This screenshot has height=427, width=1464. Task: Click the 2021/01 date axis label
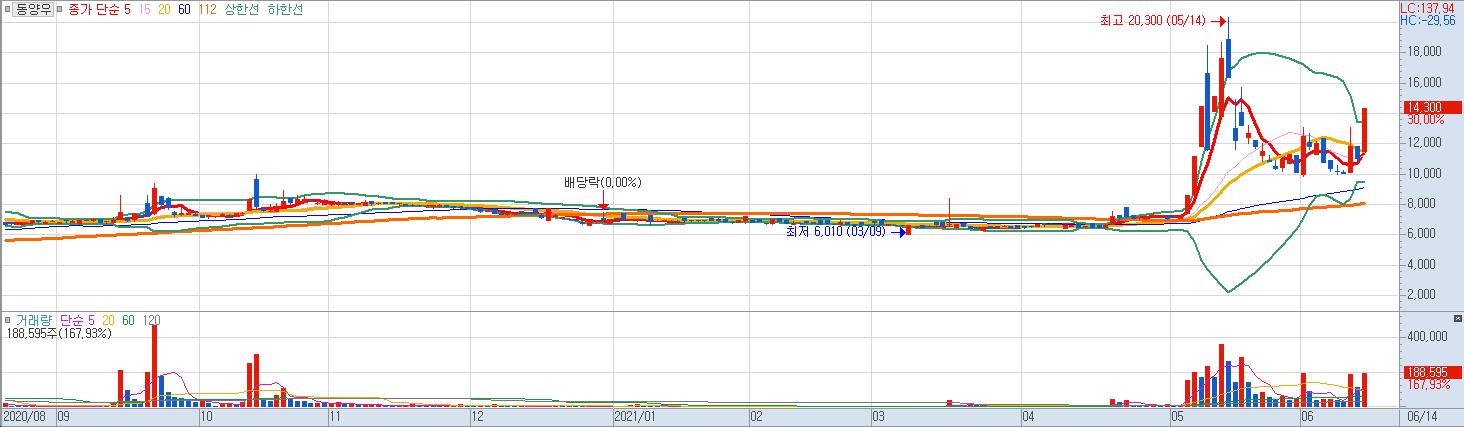[634, 414]
